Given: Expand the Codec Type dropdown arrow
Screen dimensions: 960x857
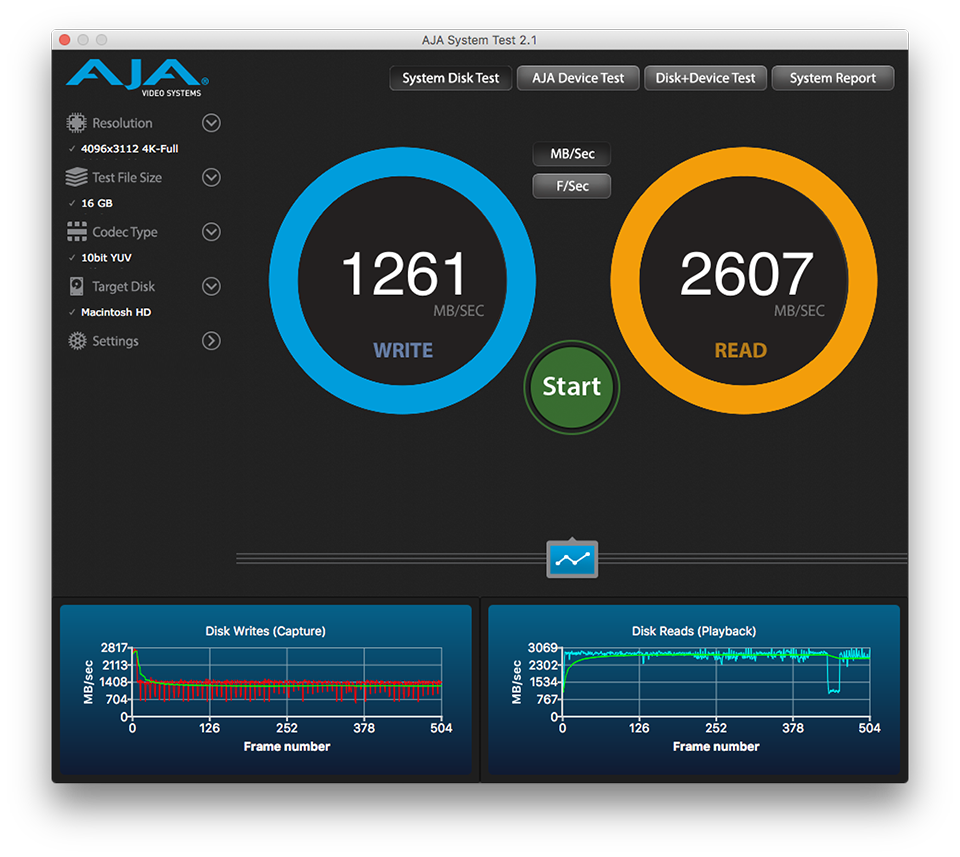Looking at the screenshot, I should 211,232.
